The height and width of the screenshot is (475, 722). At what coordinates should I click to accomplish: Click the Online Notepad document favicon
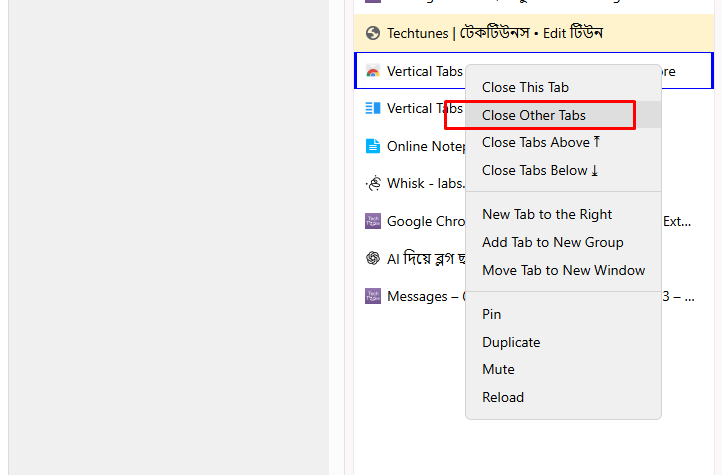pyautogui.click(x=373, y=146)
